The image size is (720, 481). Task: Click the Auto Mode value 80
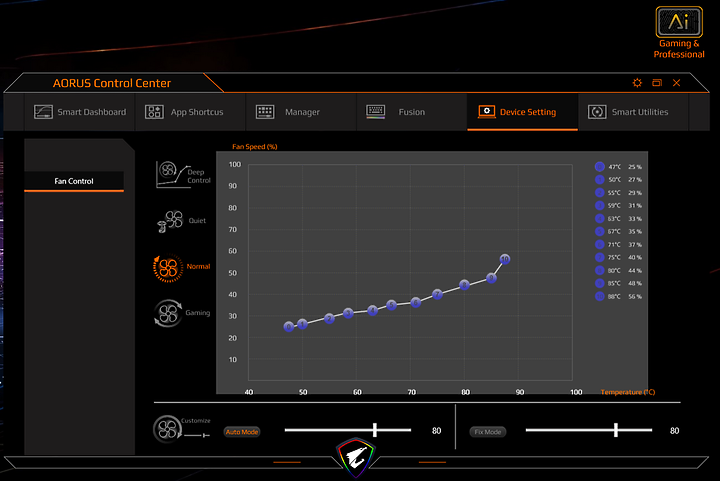(436, 431)
